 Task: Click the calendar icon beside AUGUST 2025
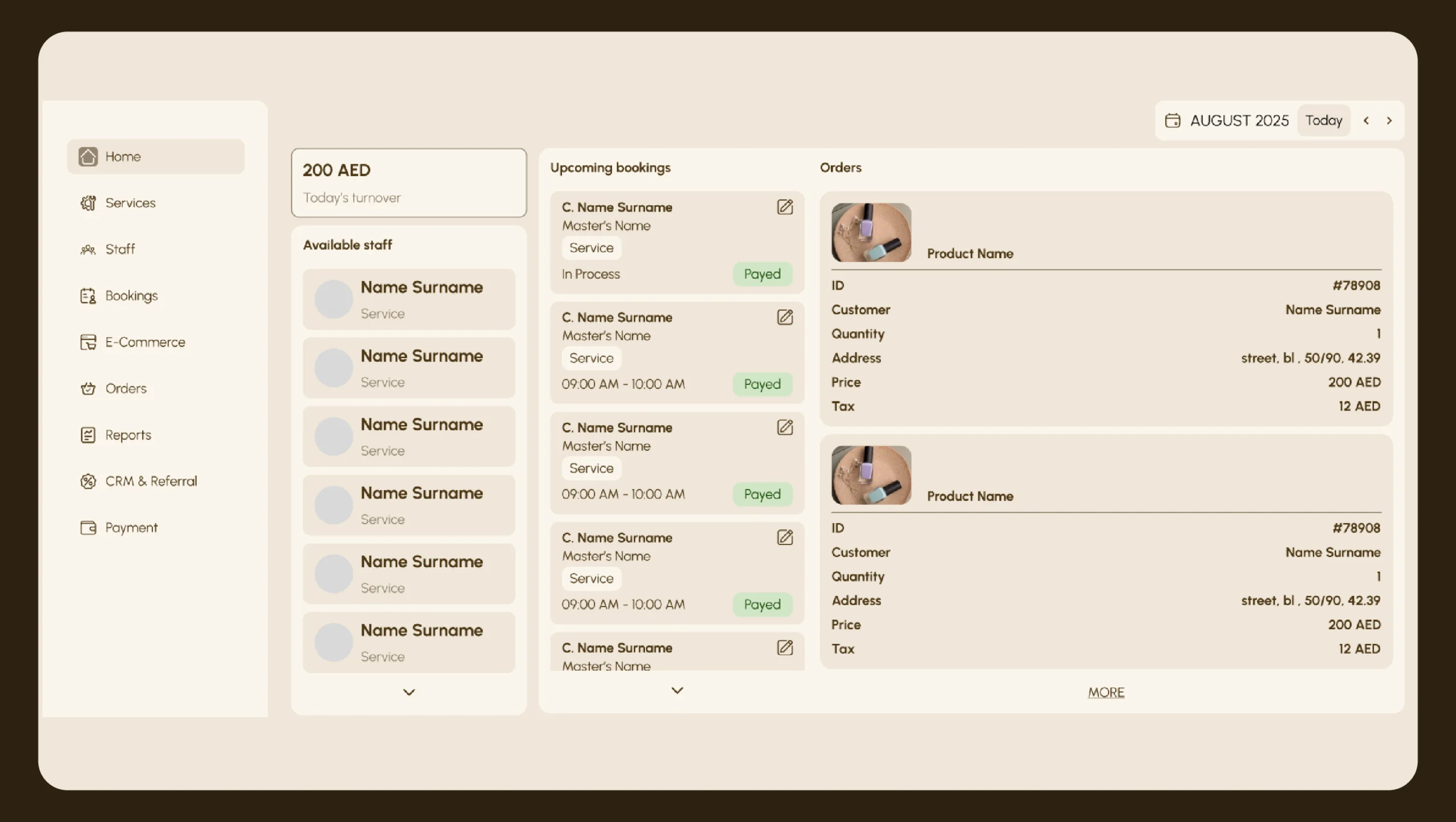click(1172, 121)
